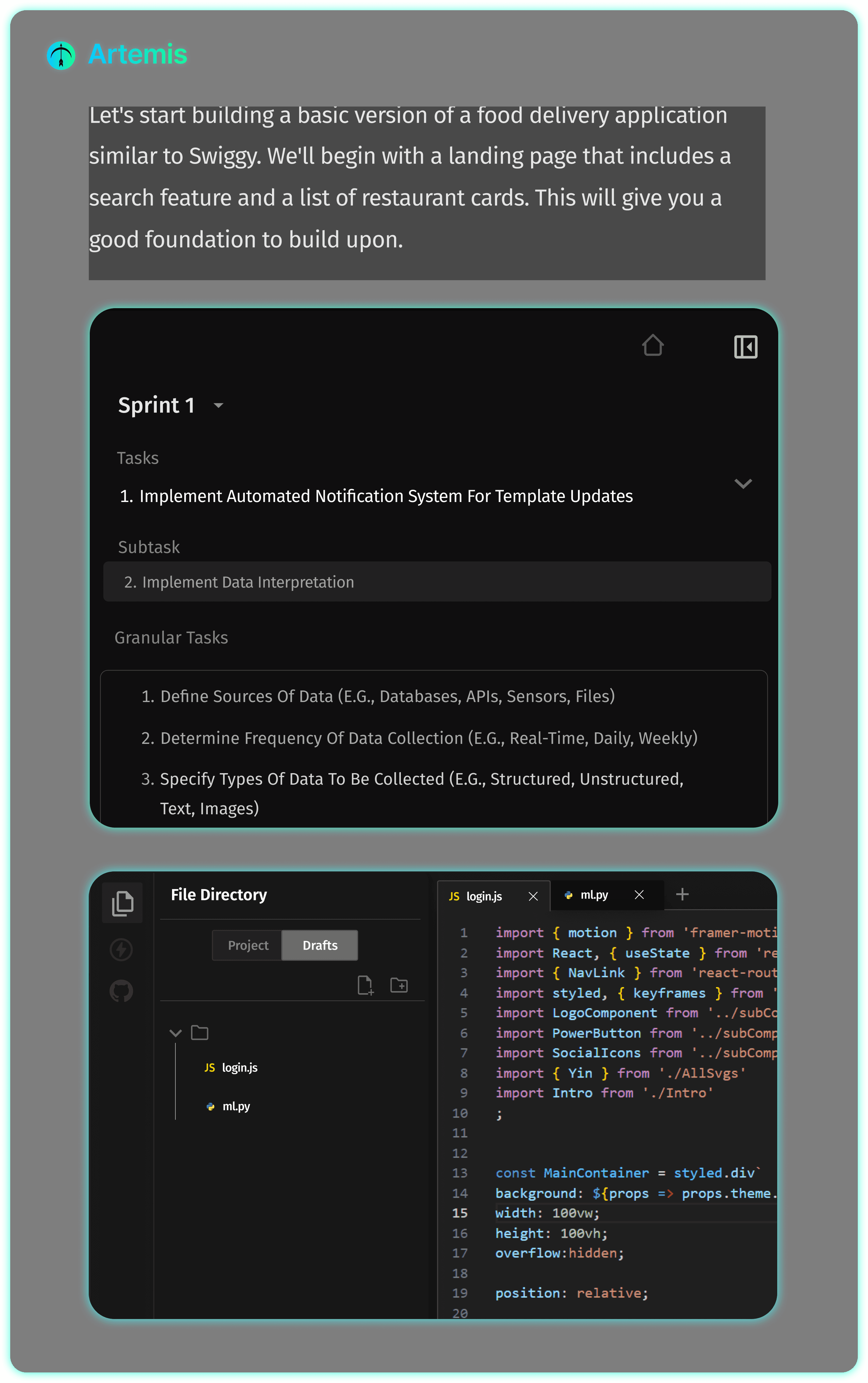Open the files explorer sidebar icon
Screen dimensions: 868x1383
click(122, 903)
